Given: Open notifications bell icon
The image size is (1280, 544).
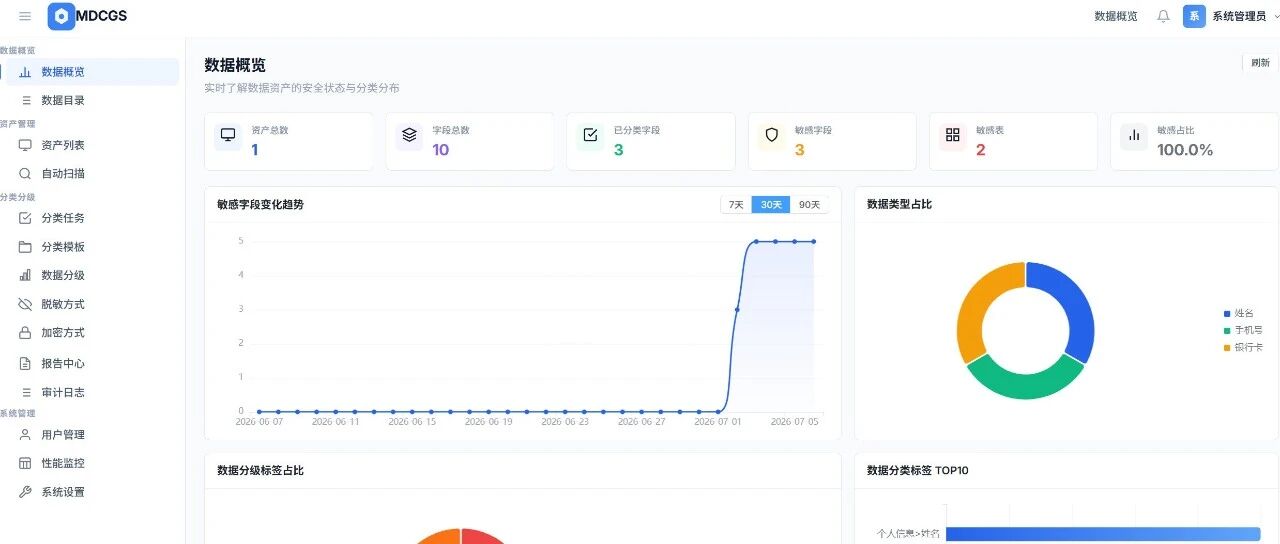Looking at the screenshot, I should [x=1163, y=16].
